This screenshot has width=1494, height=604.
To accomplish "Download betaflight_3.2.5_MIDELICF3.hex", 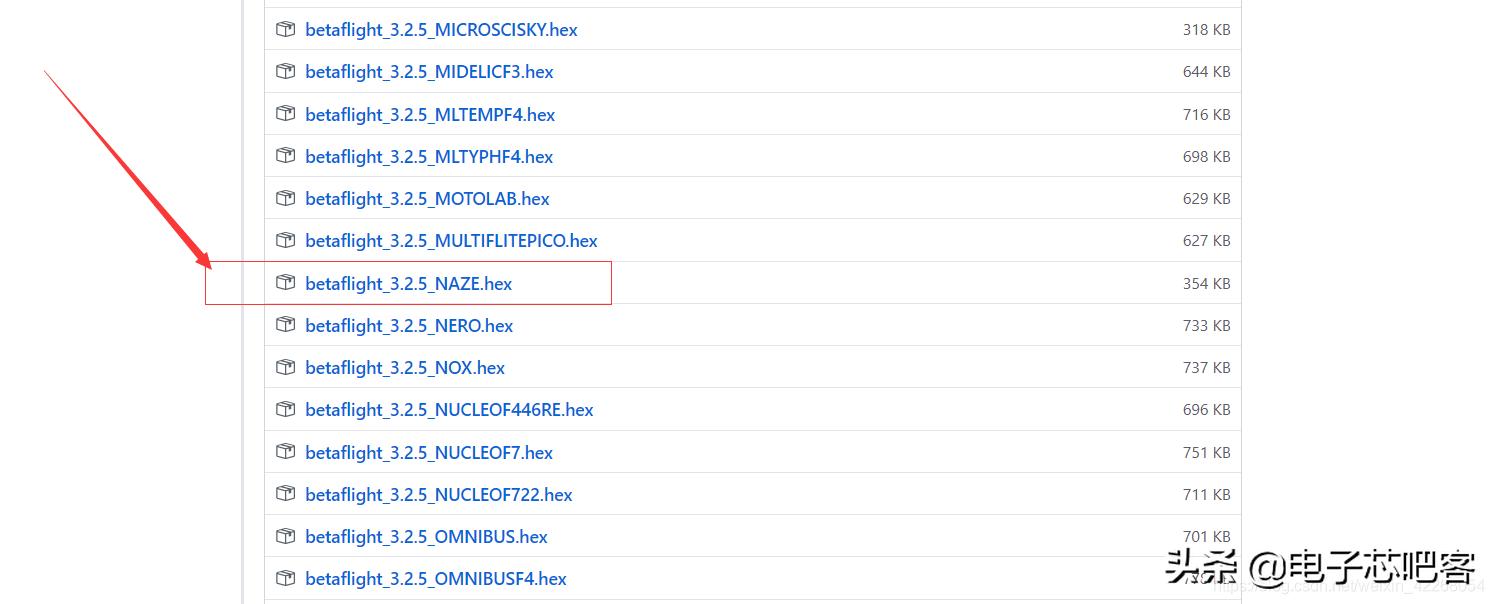I will [429, 72].
